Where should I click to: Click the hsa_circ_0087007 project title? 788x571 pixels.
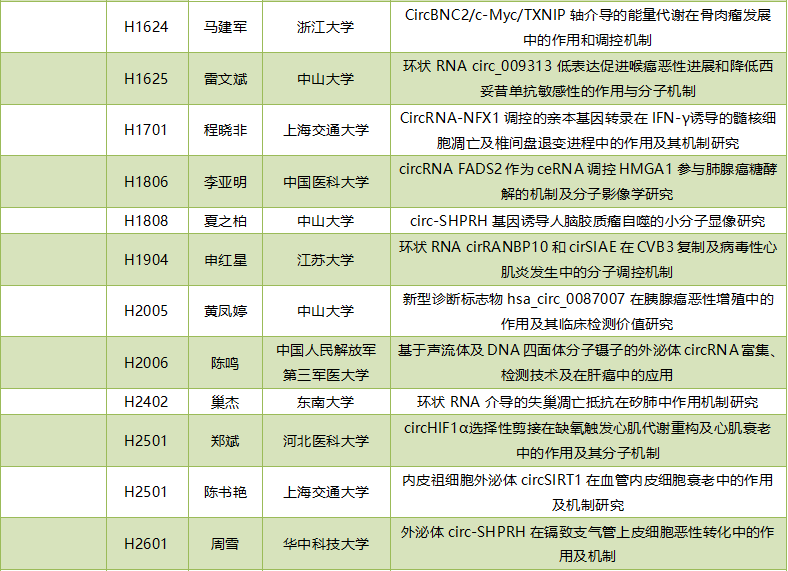tap(588, 311)
